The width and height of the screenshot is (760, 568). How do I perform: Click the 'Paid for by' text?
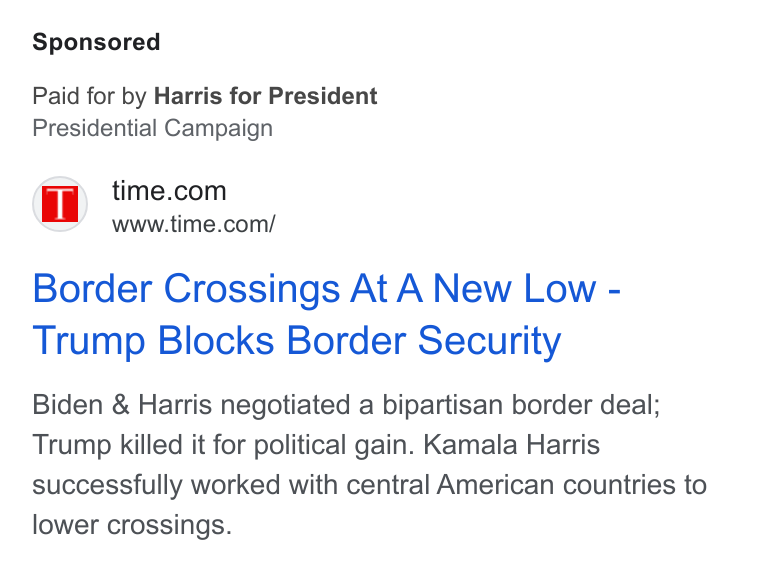[x=89, y=96]
